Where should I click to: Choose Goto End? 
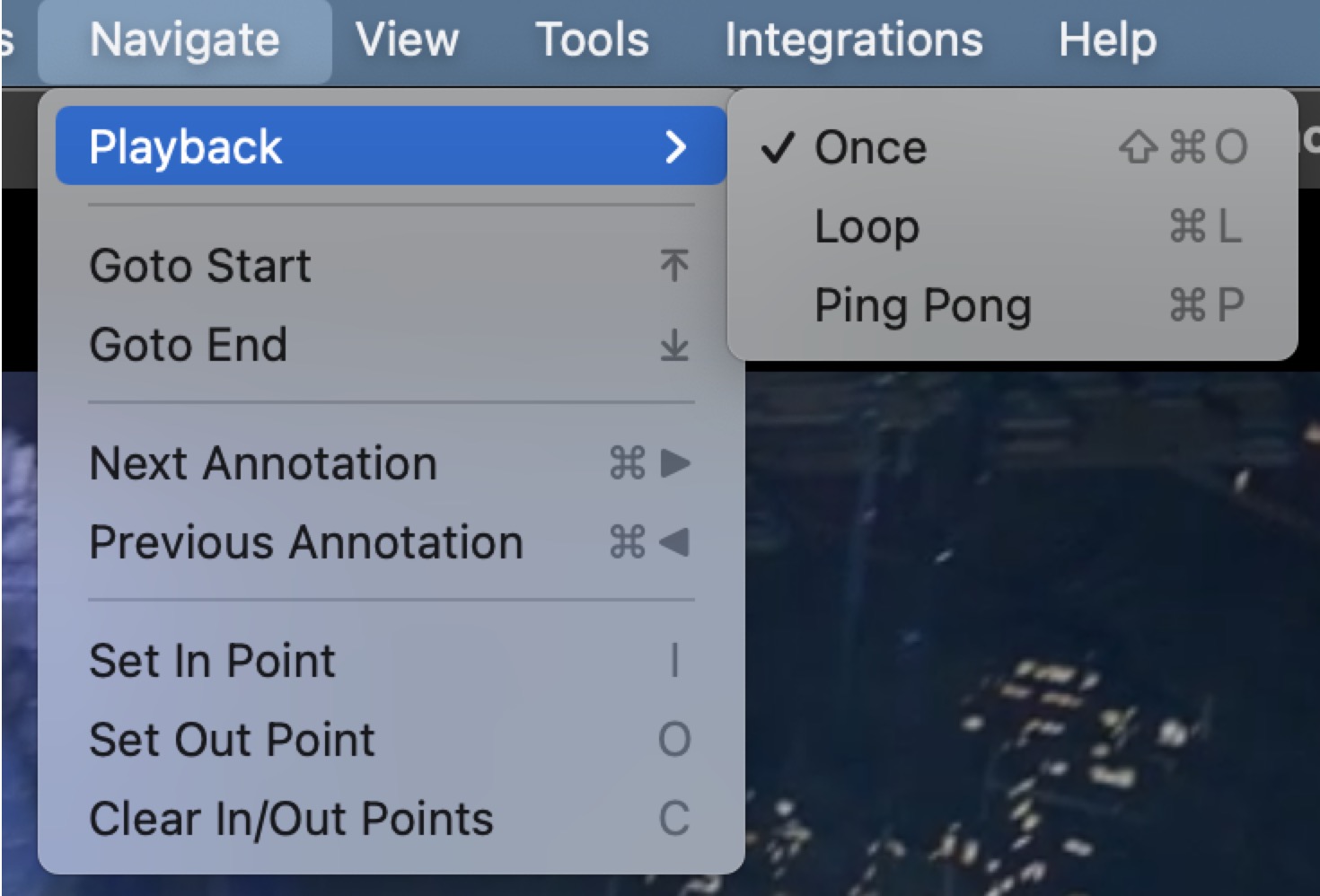click(392, 345)
